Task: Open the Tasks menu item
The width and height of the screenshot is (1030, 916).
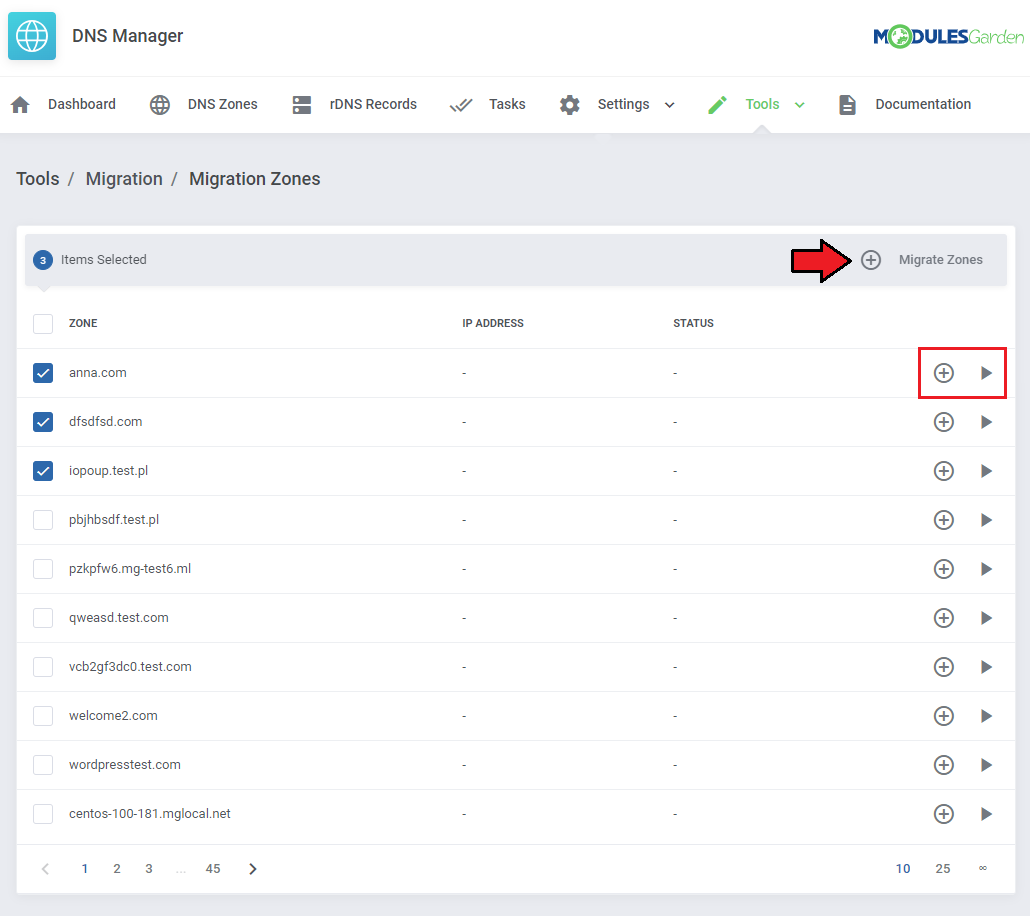Action: click(507, 104)
